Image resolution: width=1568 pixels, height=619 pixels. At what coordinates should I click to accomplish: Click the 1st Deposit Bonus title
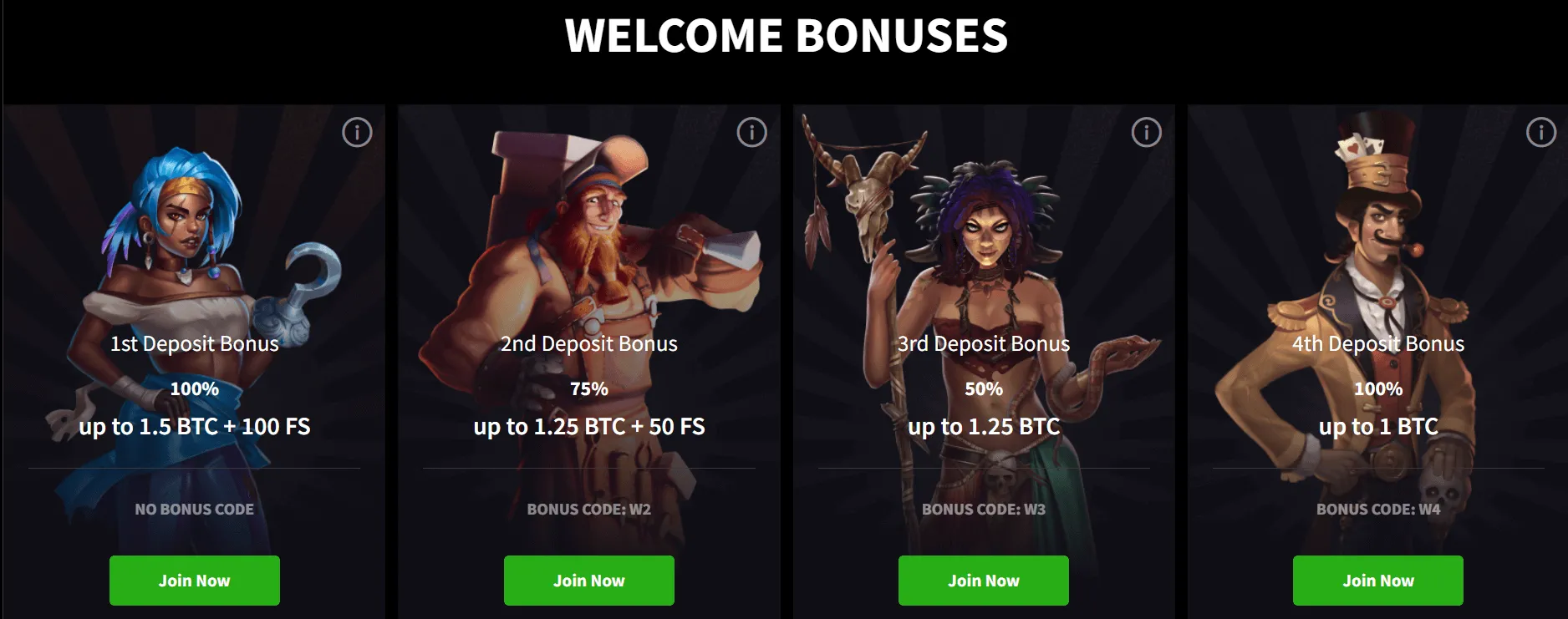pos(195,343)
